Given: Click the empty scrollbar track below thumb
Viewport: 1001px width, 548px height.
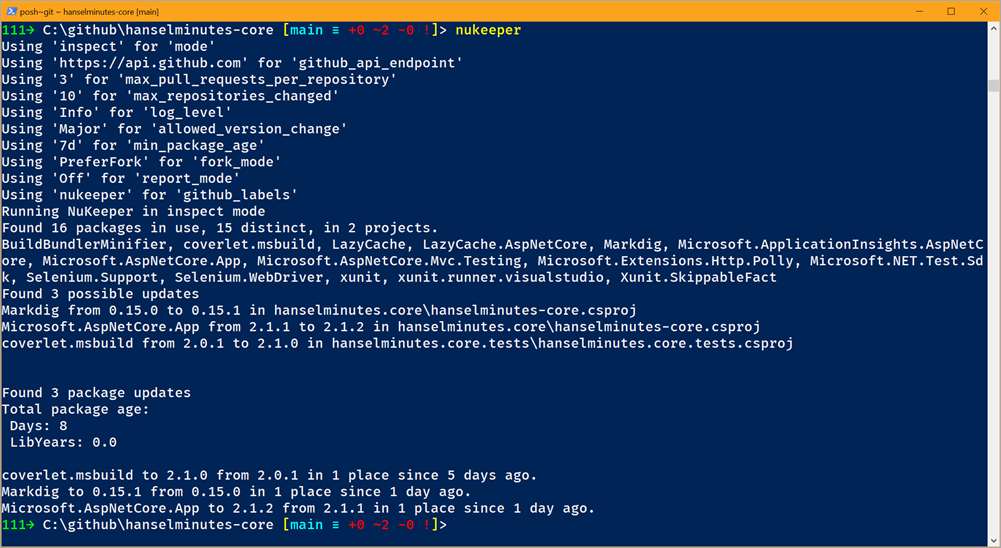Looking at the screenshot, I should coord(994,313).
